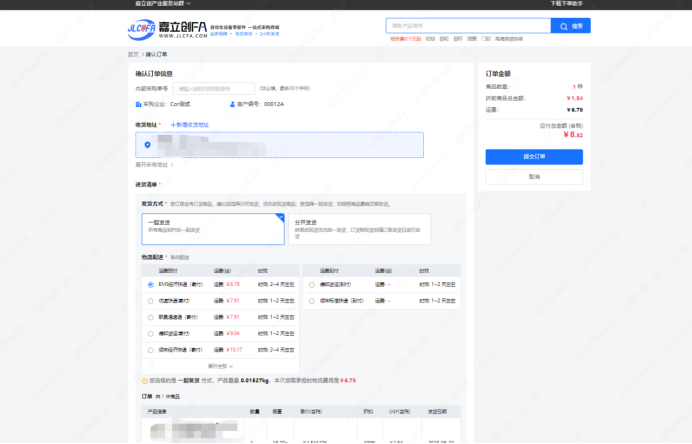692x444 pixels.
Task: Click the orange info icon in shipping summary
Action: point(145,380)
